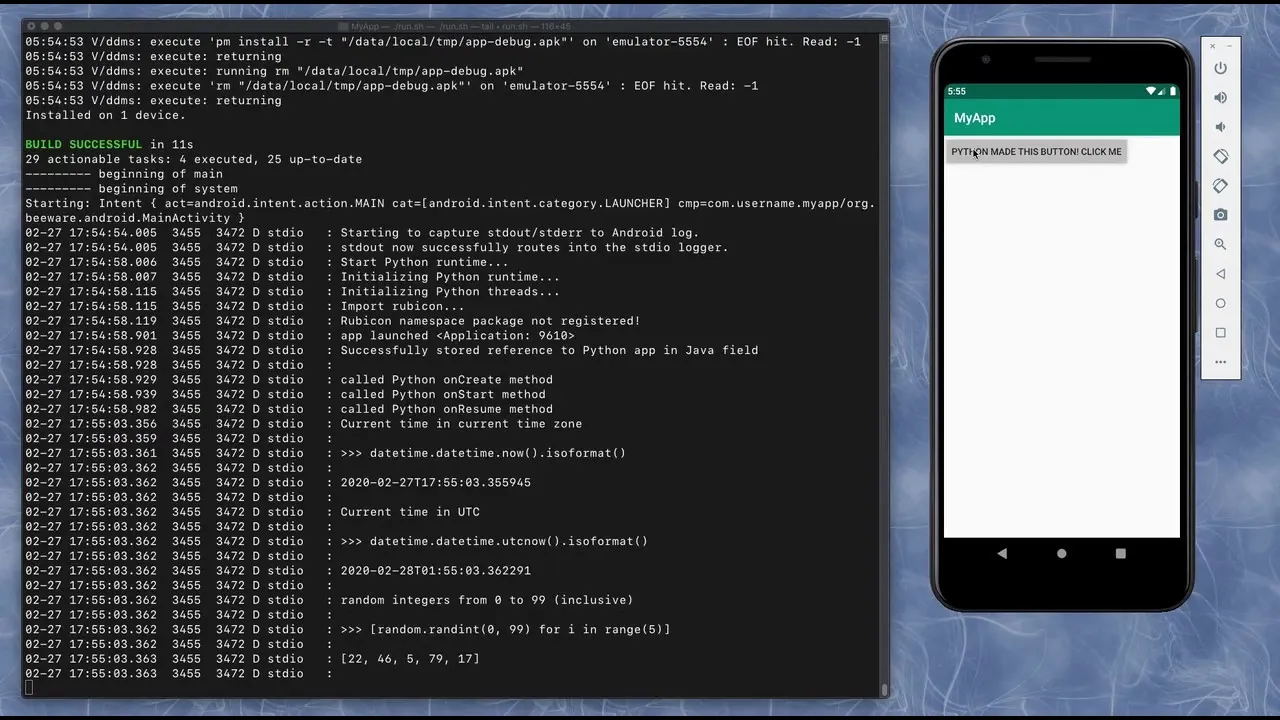Click the 5:55 clock in the status bar
1280x720 pixels.
tap(957, 91)
